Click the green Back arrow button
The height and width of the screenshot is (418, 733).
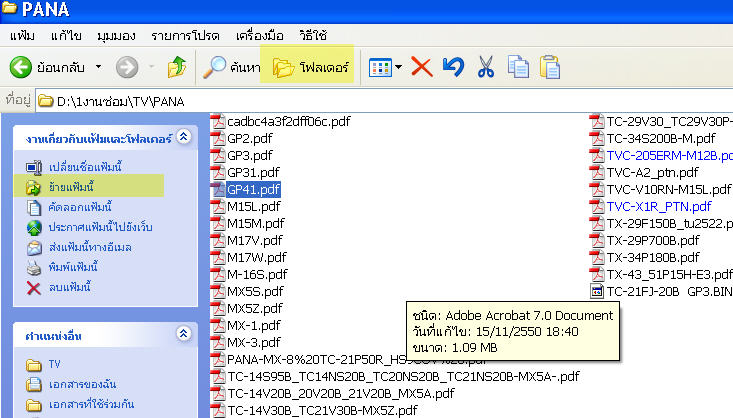[x=21, y=67]
